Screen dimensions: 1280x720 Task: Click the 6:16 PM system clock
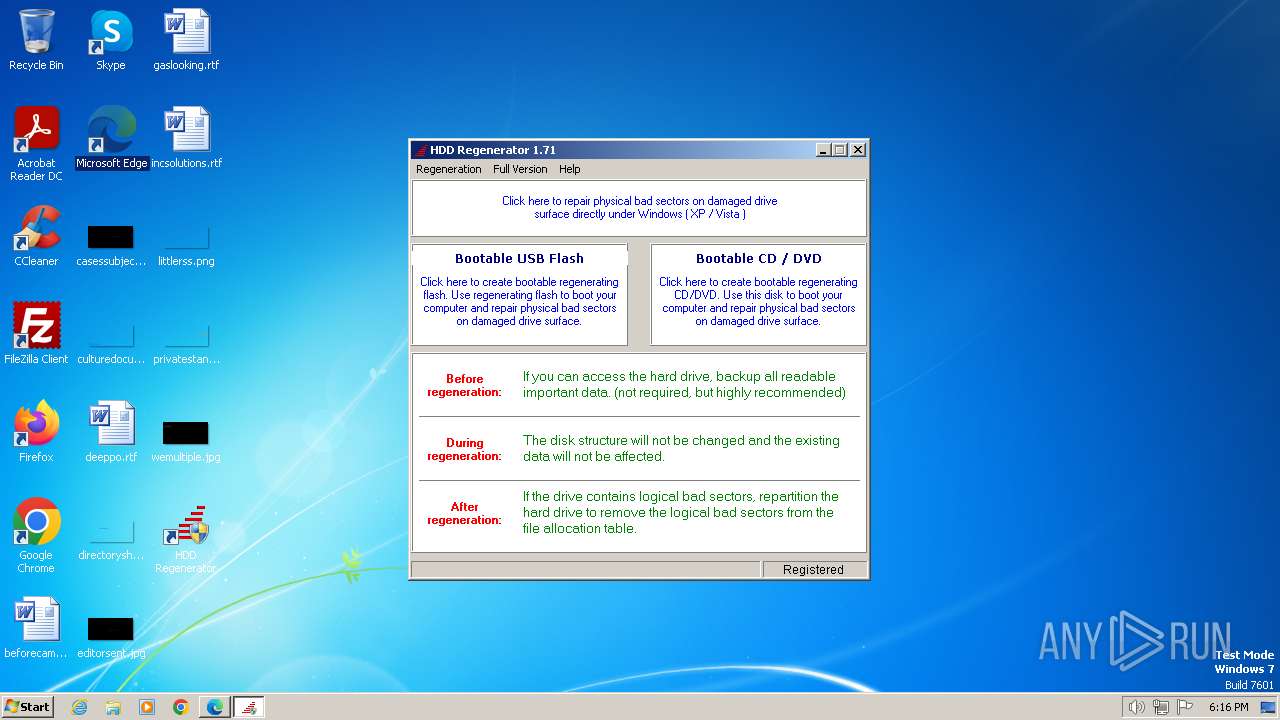coord(1228,707)
